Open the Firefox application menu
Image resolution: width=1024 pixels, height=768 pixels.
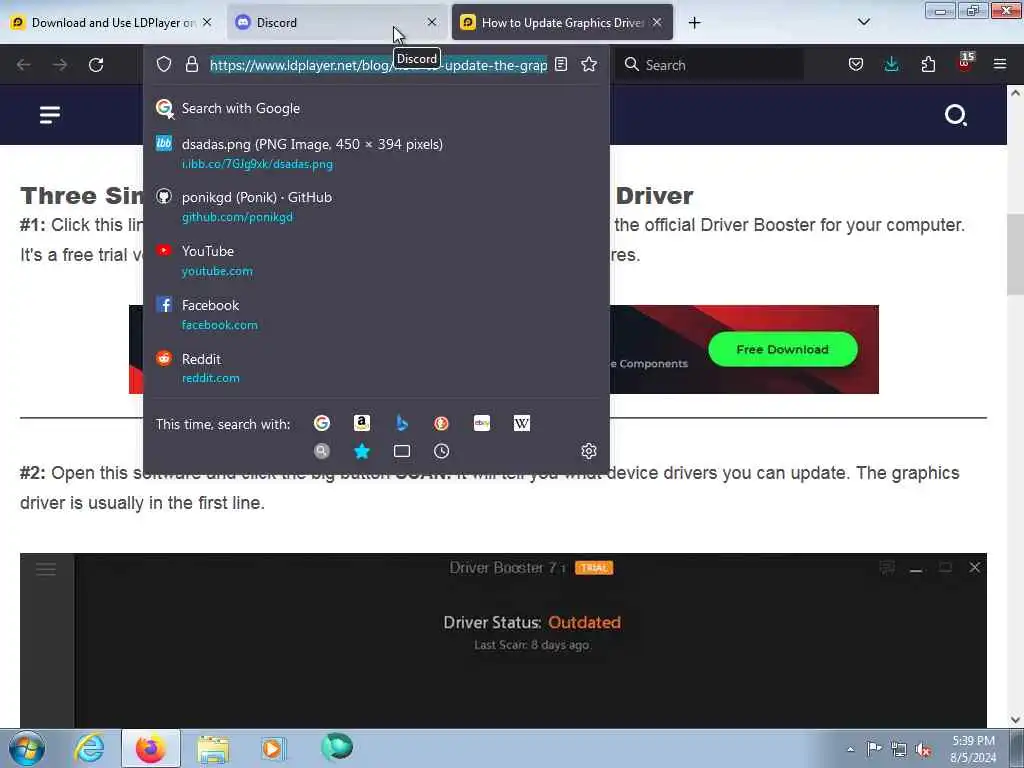tap(1000, 64)
